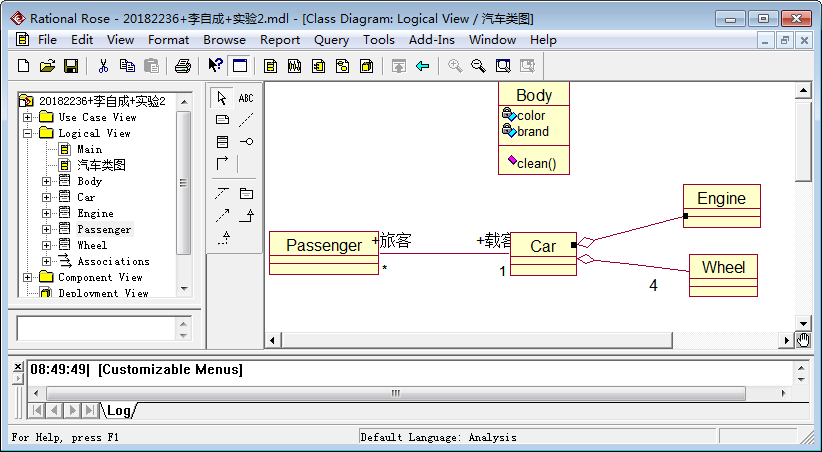Viewport: 822px width, 452px height.
Task: Expand the Use Case View folder
Action: click(28, 117)
